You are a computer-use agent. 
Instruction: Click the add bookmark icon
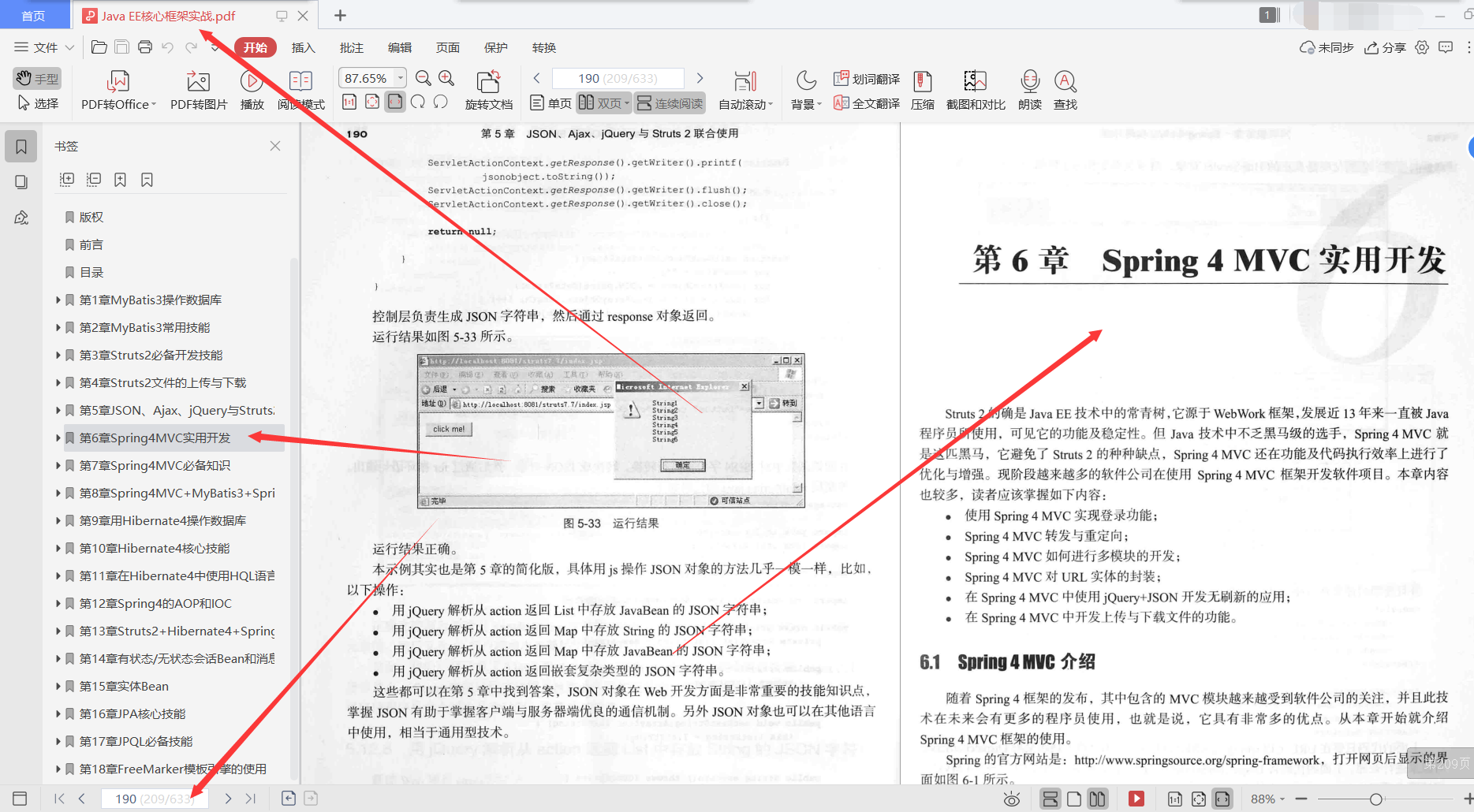coord(120,180)
